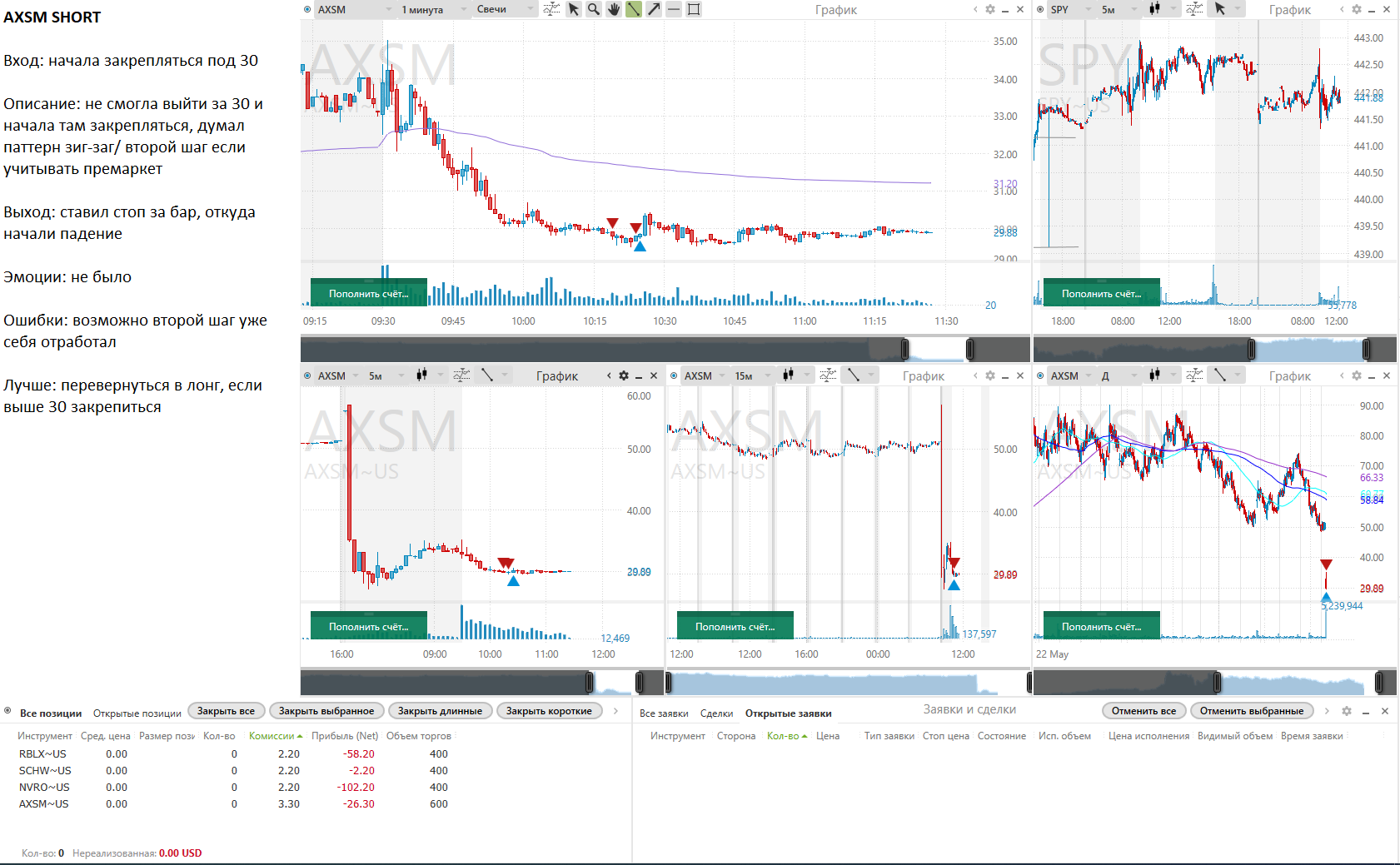Open indicators icon in AXSM daily chart toolbar
This screenshot has height=865, width=1400.
point(1194,375)
